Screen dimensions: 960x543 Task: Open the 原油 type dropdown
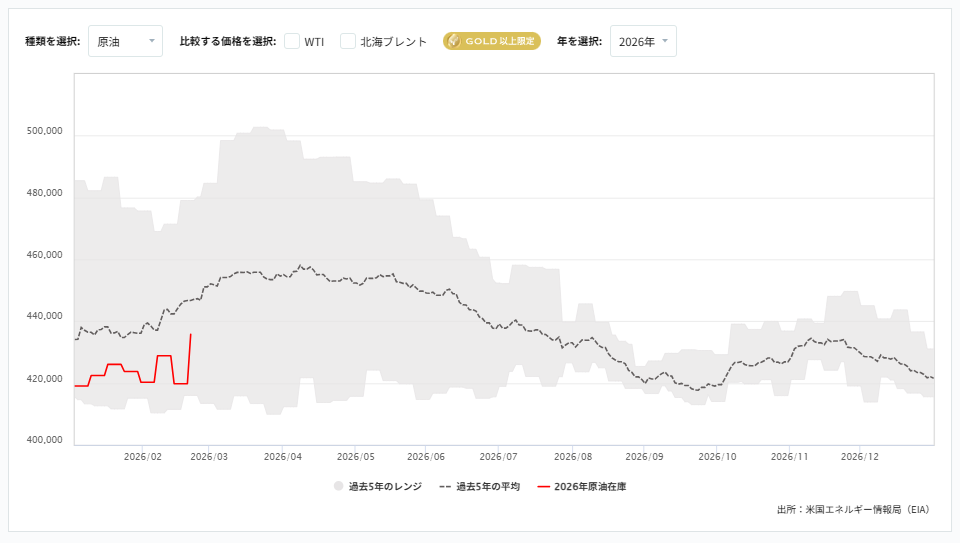point(126,41)
